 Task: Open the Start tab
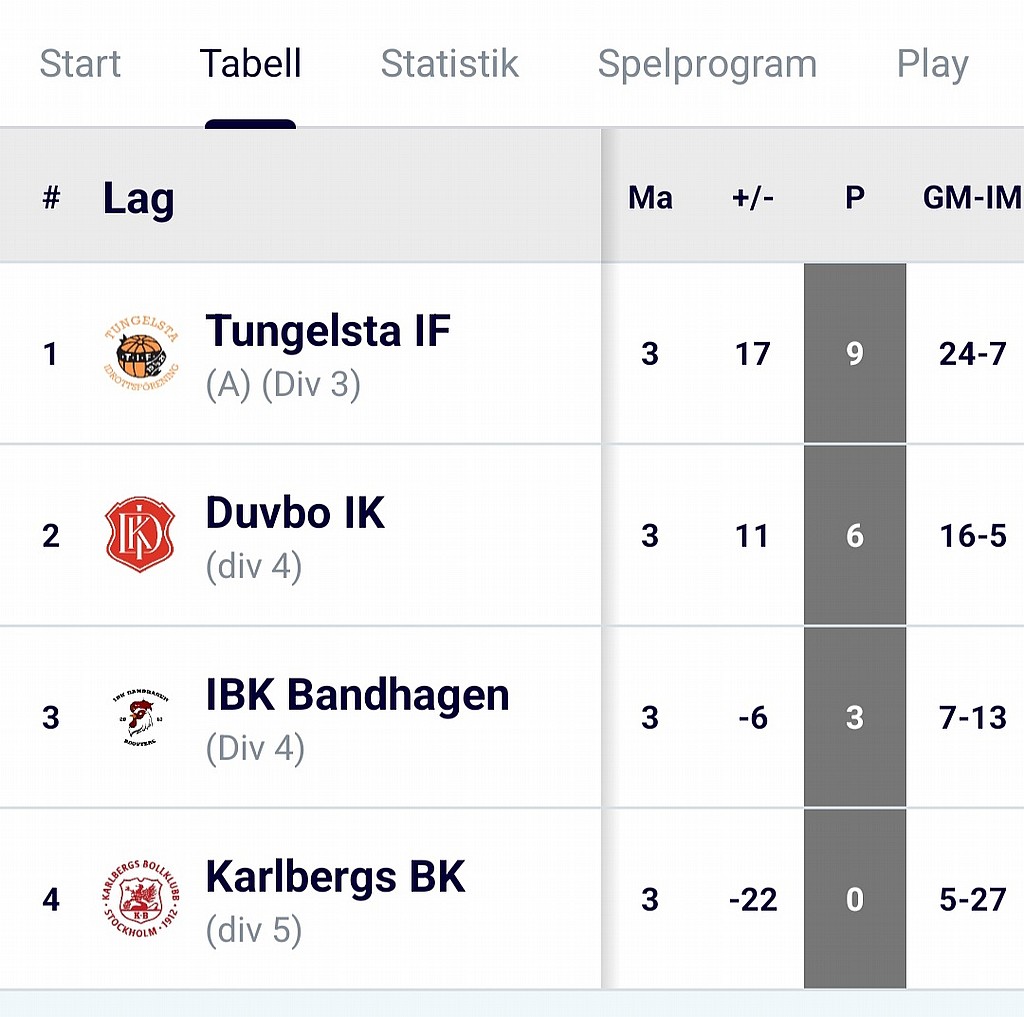click(x=80, y=64)
